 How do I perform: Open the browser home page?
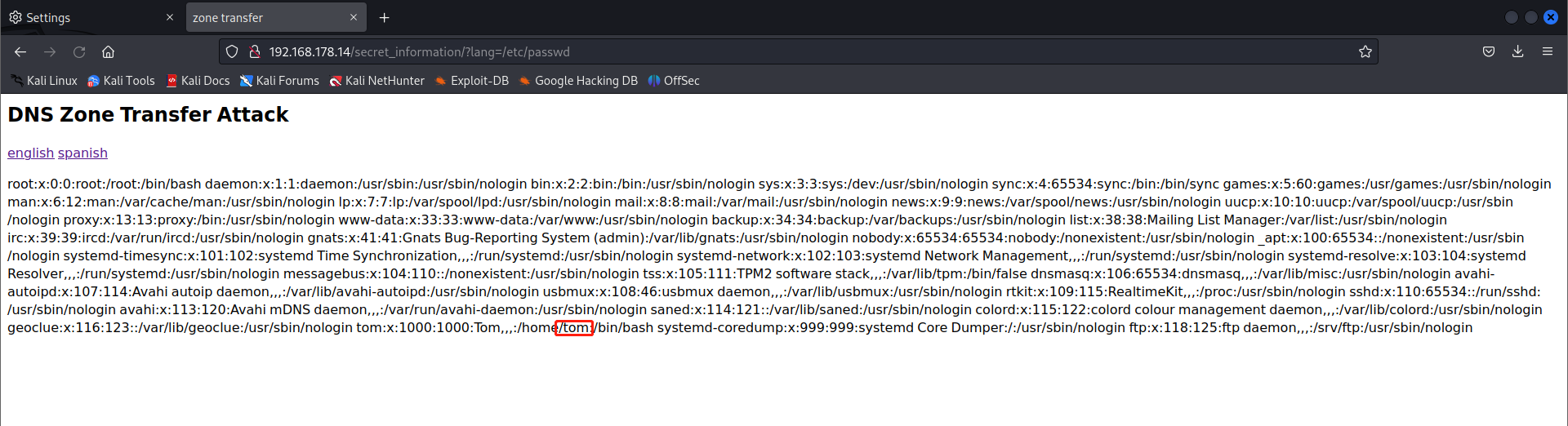[108, 51]
